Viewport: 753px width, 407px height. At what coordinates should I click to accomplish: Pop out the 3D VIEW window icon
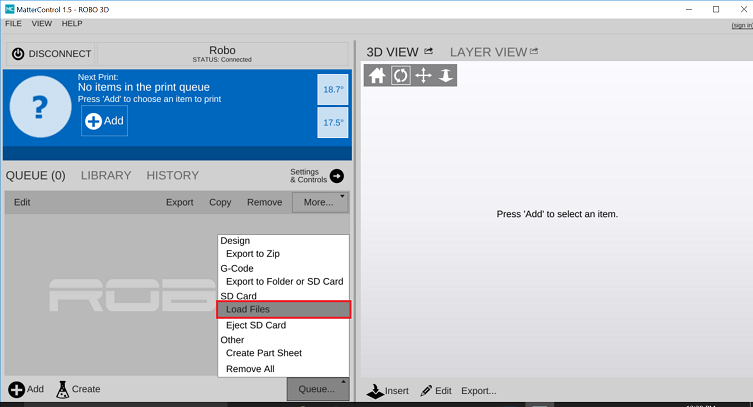pos(428,51)
